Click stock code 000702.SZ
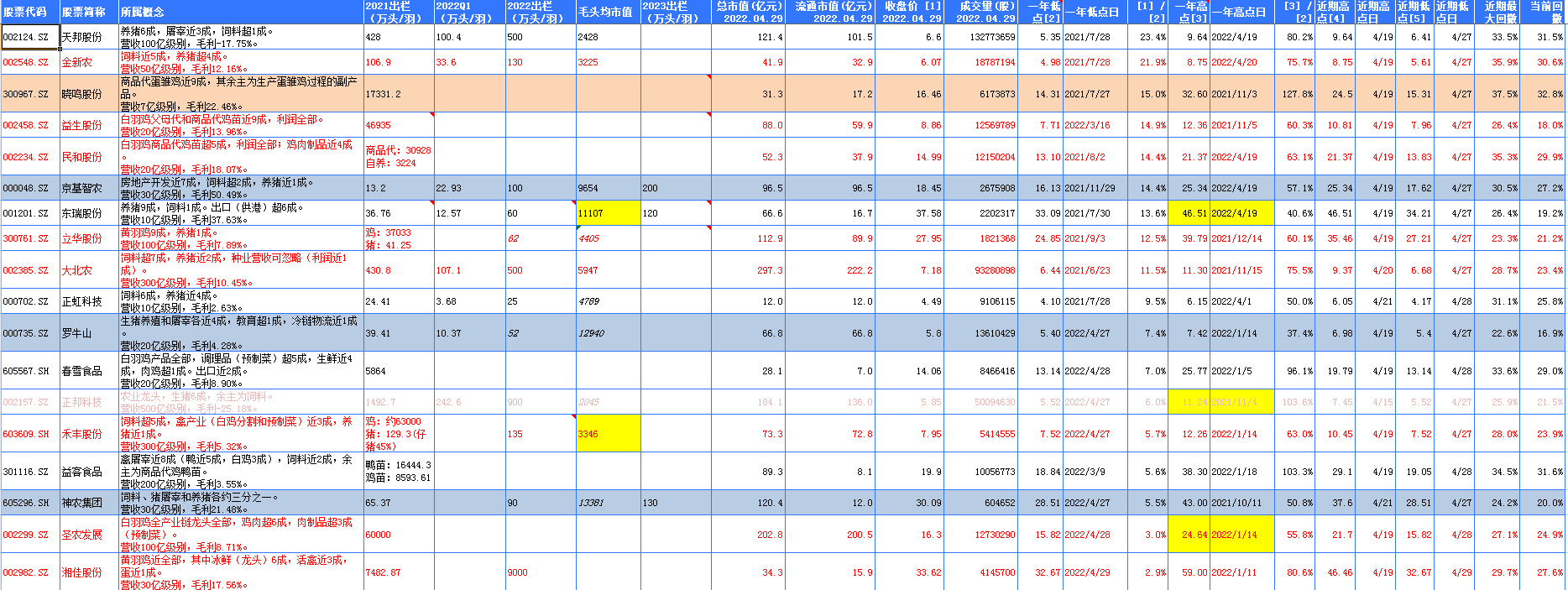 tap(30, 301)
